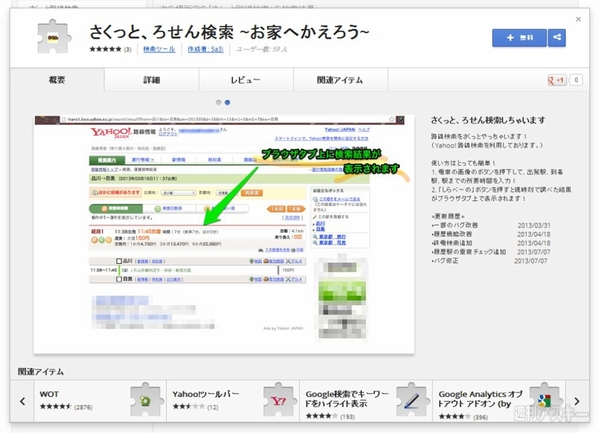Close the extension detail dialog

click(x=578, y=19)
